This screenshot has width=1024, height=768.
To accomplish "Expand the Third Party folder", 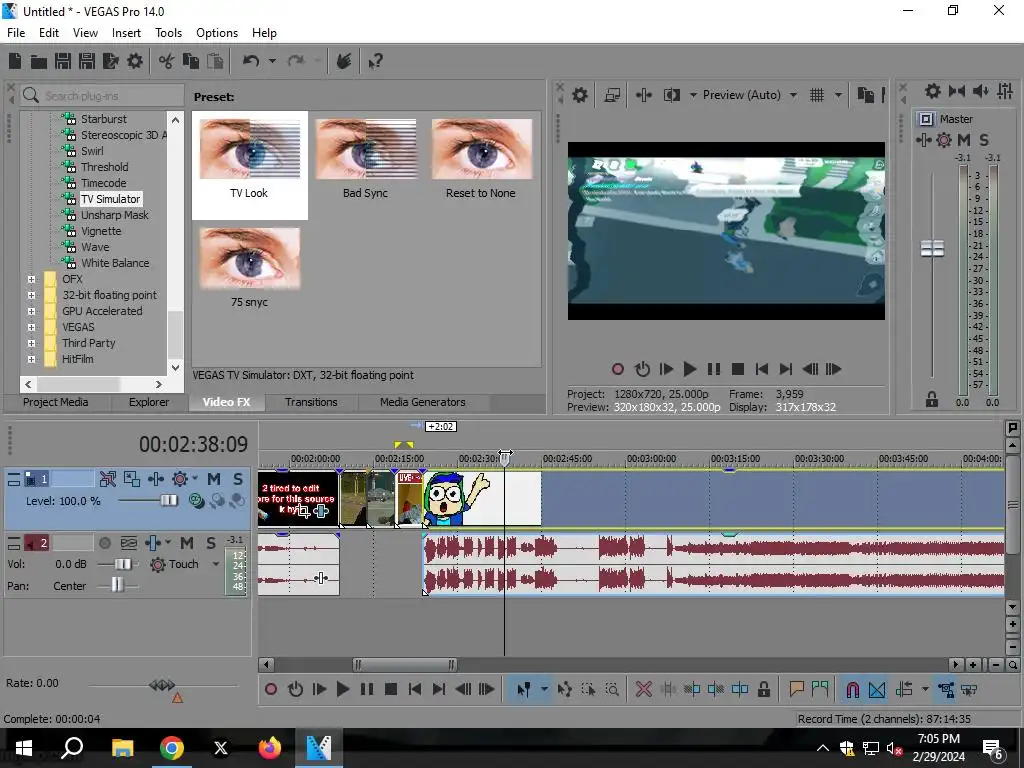I will 31,343.
